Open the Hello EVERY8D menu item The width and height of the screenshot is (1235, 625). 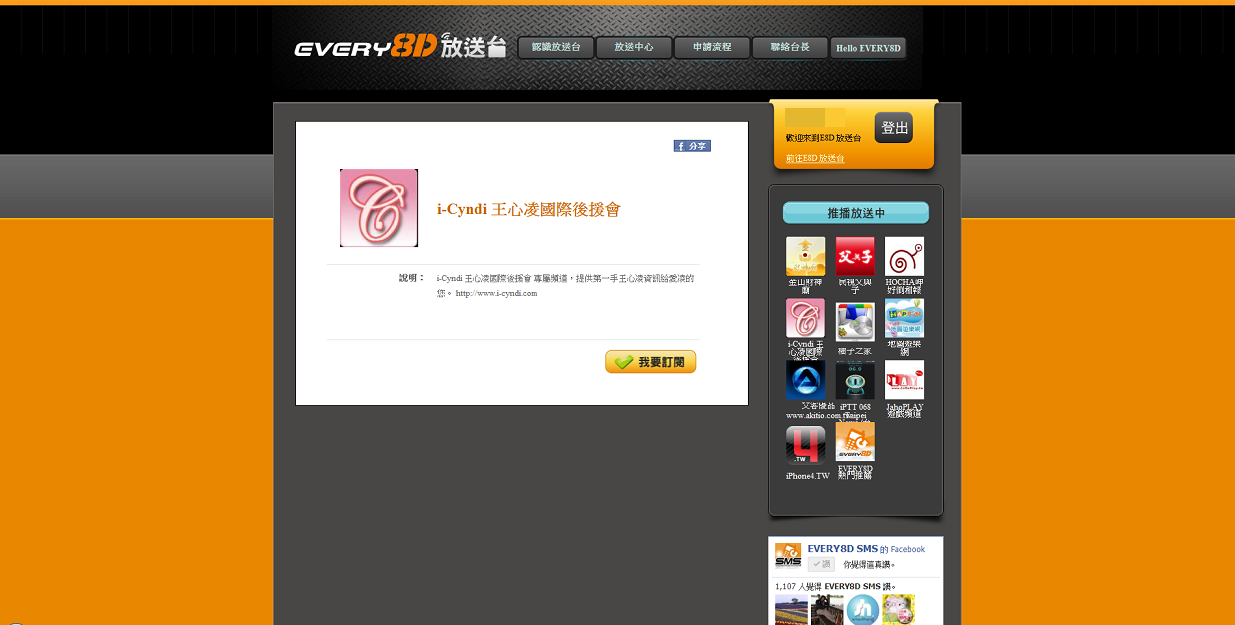868,48
